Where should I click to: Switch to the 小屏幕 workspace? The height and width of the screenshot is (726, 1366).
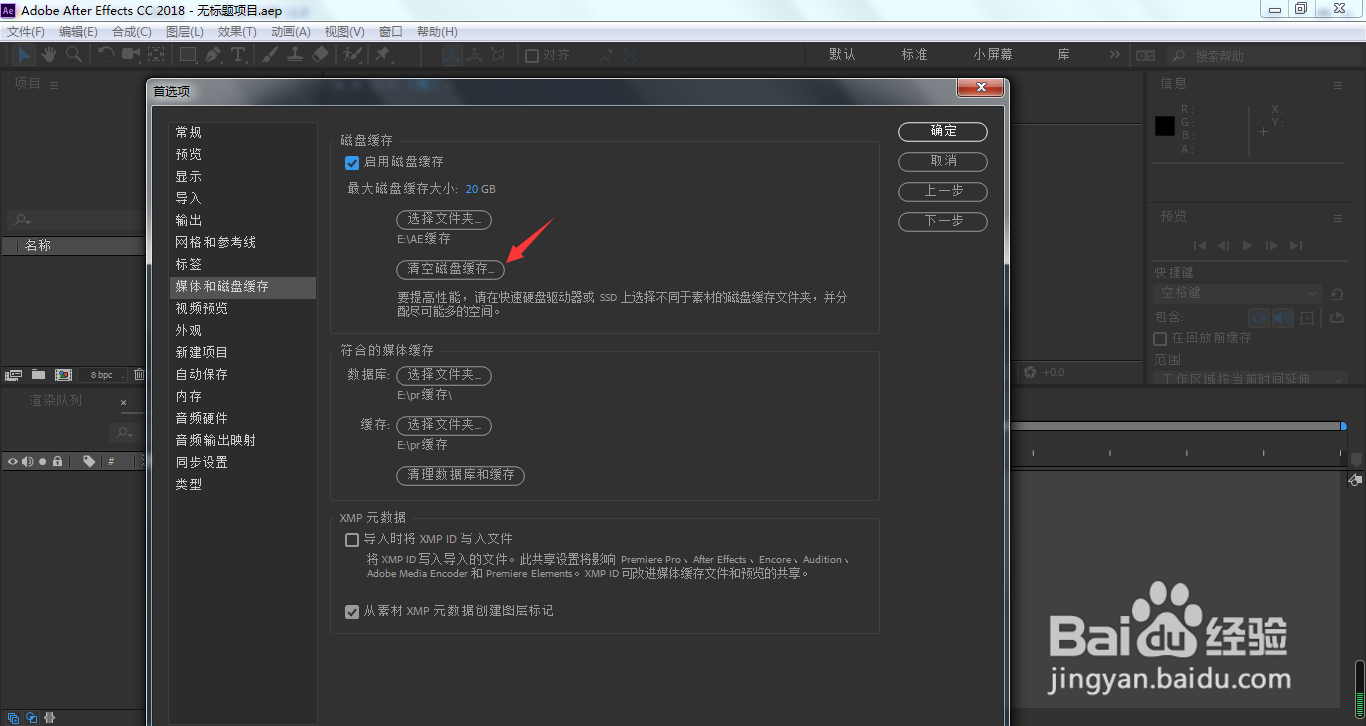tap(993, 54)
